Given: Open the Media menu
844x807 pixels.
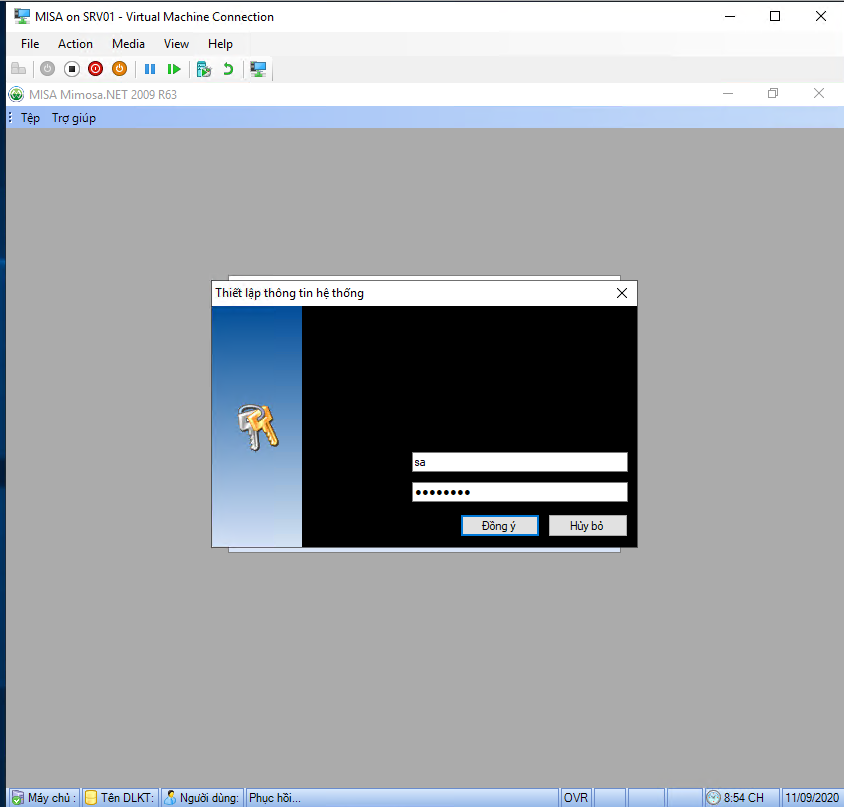Looking at the screenshot, I should point(128,44).
